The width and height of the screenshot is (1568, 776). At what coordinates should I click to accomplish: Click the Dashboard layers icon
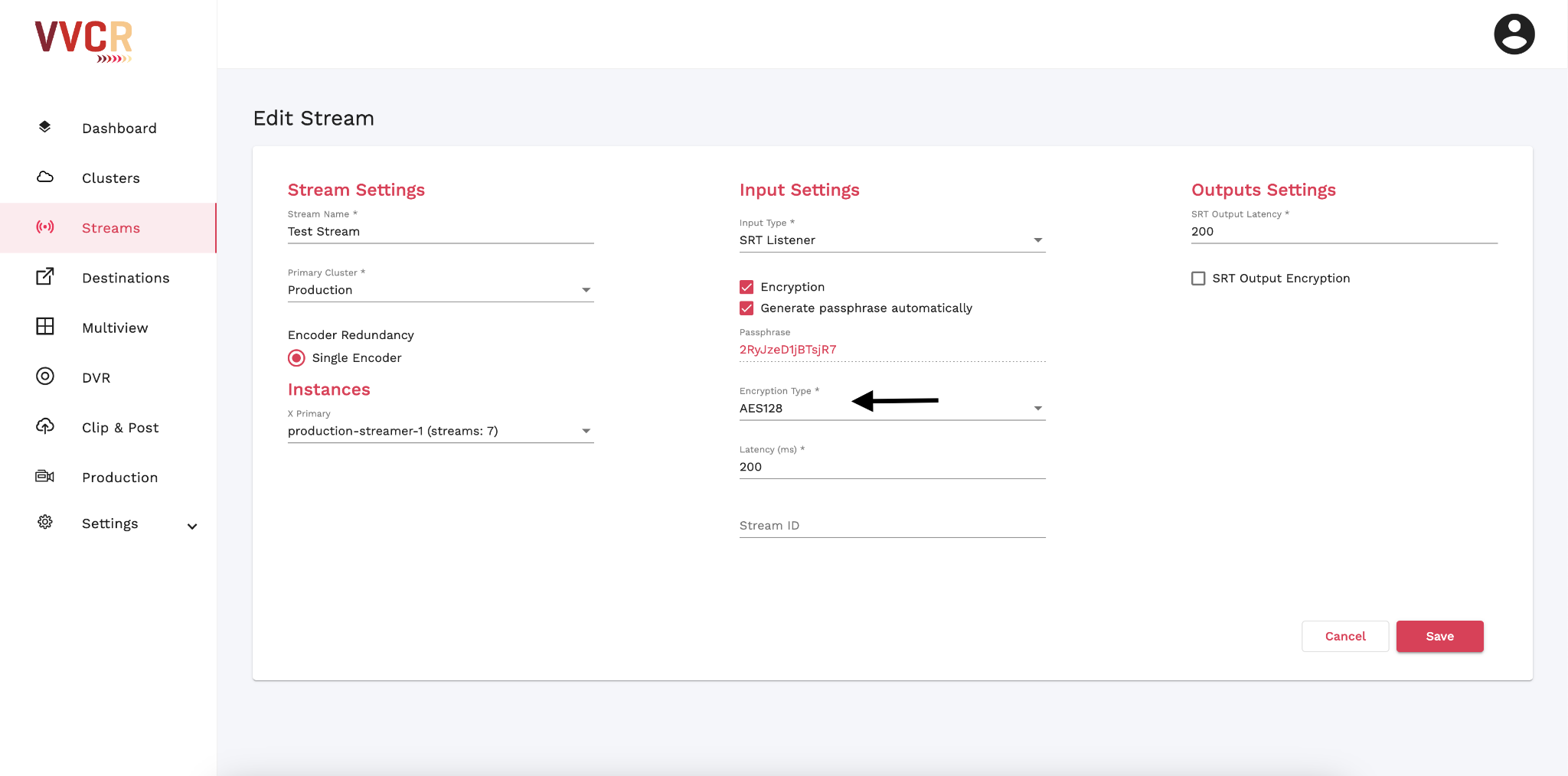[45, 127]
